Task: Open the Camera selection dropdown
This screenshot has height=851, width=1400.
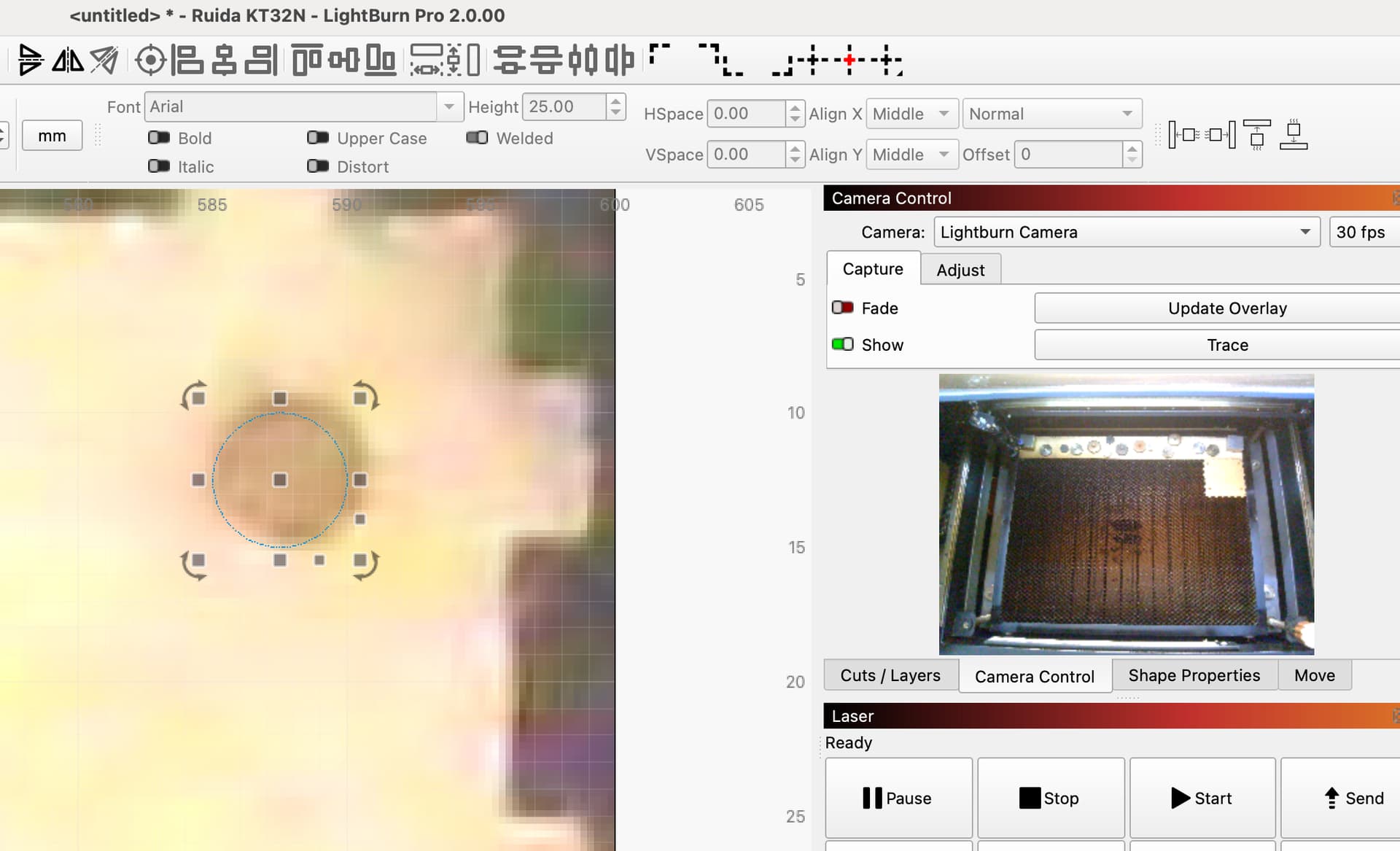Action: coord(1127,232)
